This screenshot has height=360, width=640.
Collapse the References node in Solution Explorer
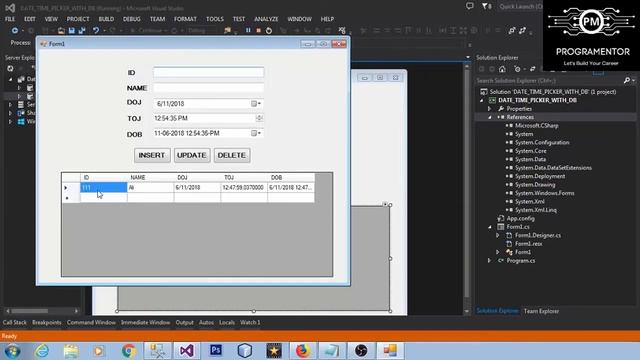coord(490,117)
